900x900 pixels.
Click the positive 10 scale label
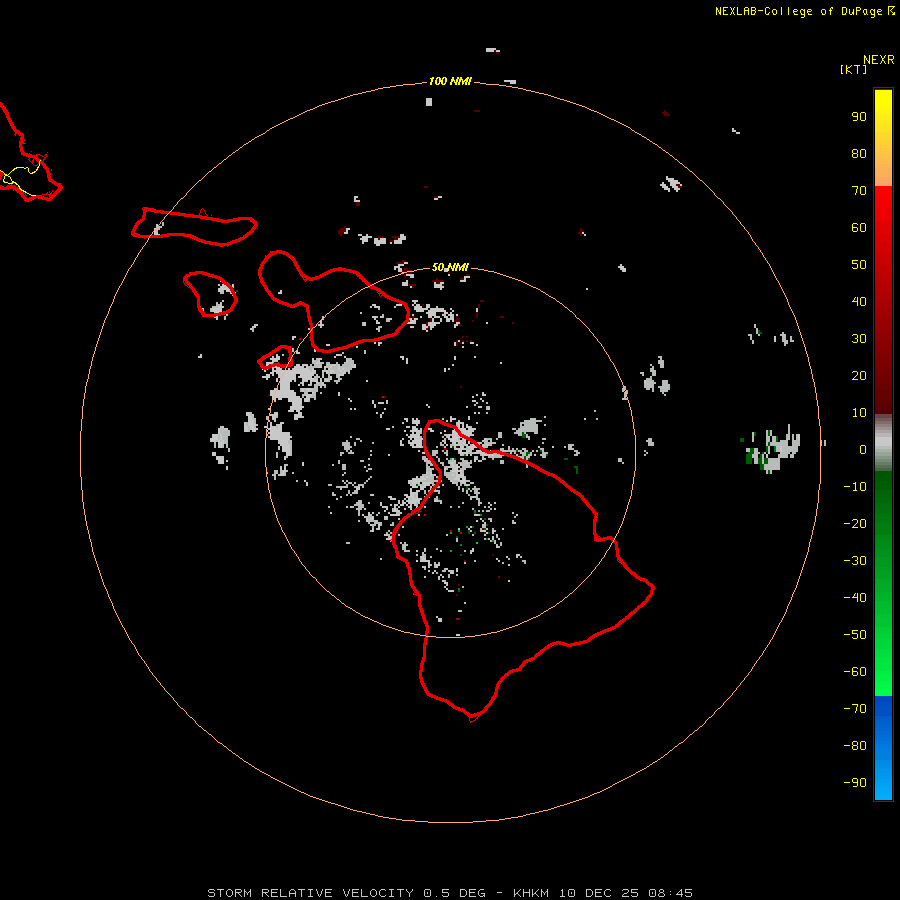(859, 413)
